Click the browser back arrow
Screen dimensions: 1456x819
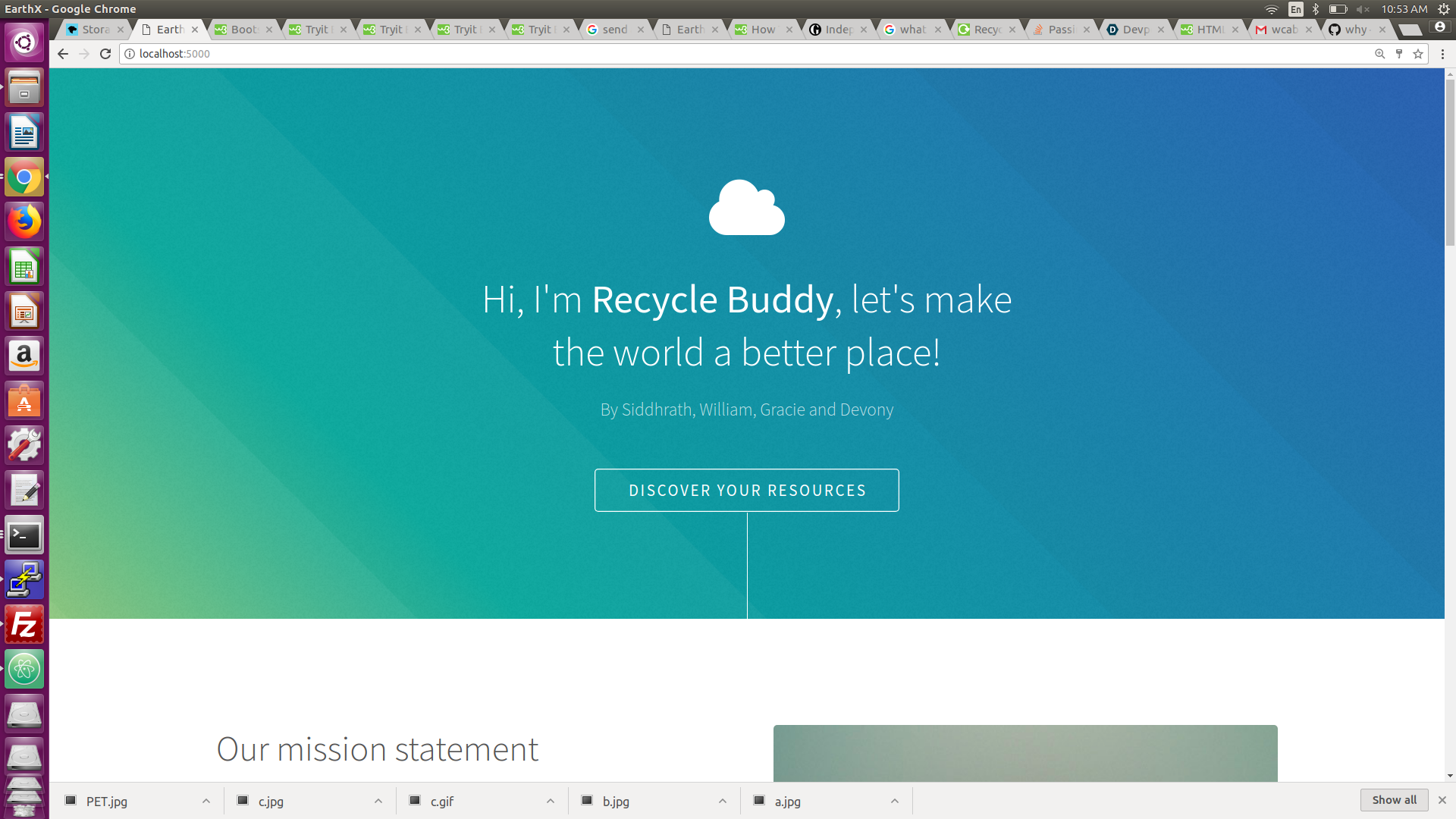(x=63, y=54)
